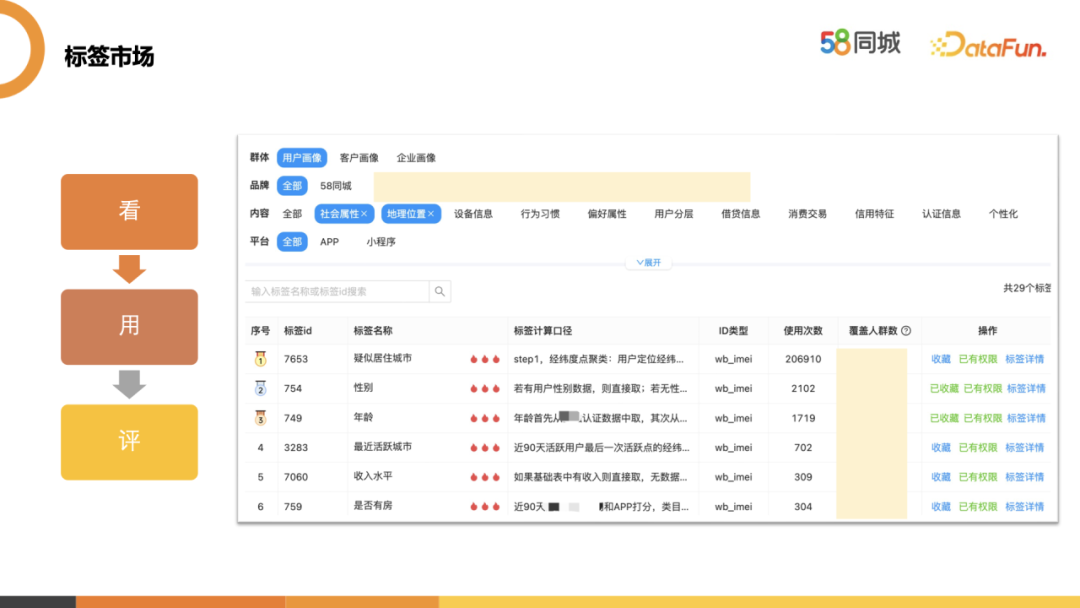Click 收藏 on the 疑似居住城市 row

941,359
